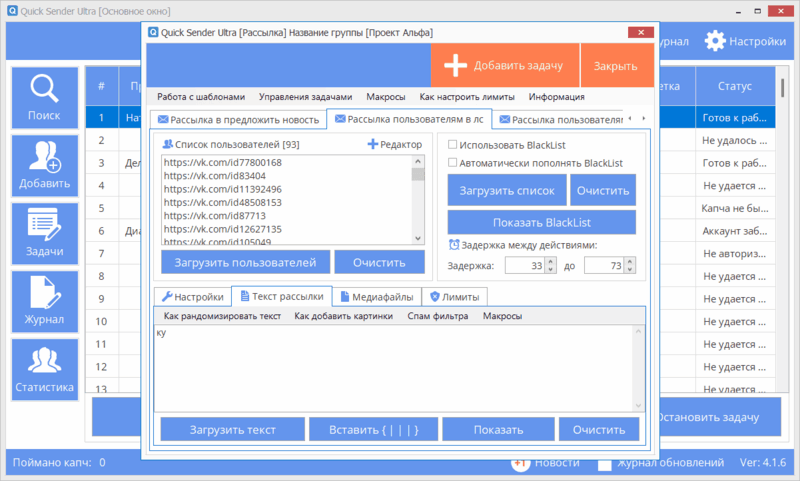This screenshot has width=800, height=481.
Task: Click the Quick Sender logo in dialog title
Action: tap(153, 32)
